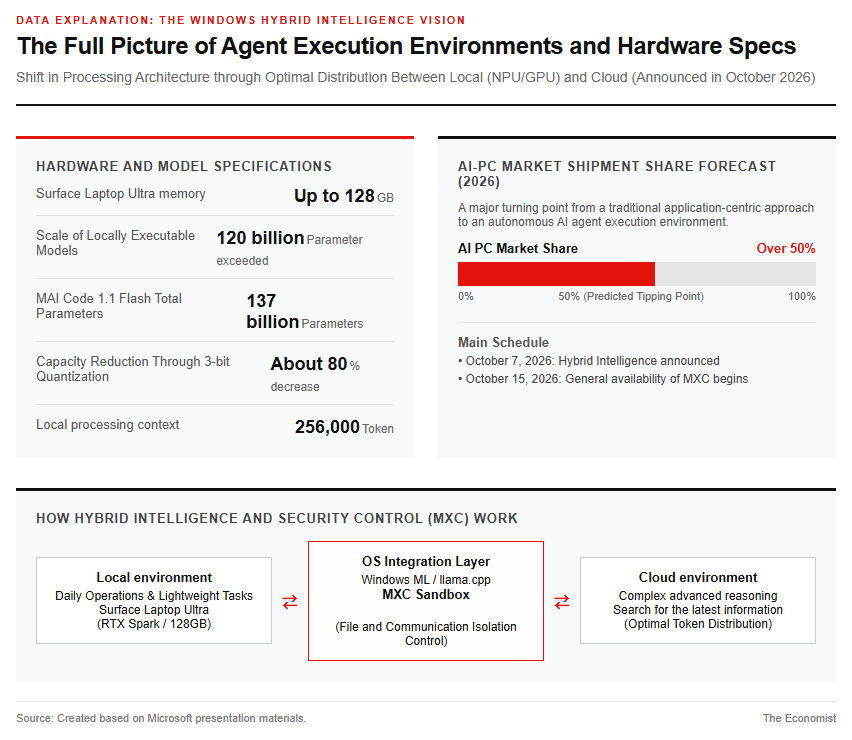
Task: Click the "MXC Sandbox" text
Action: pyautogui.click(x=426, y=594)
